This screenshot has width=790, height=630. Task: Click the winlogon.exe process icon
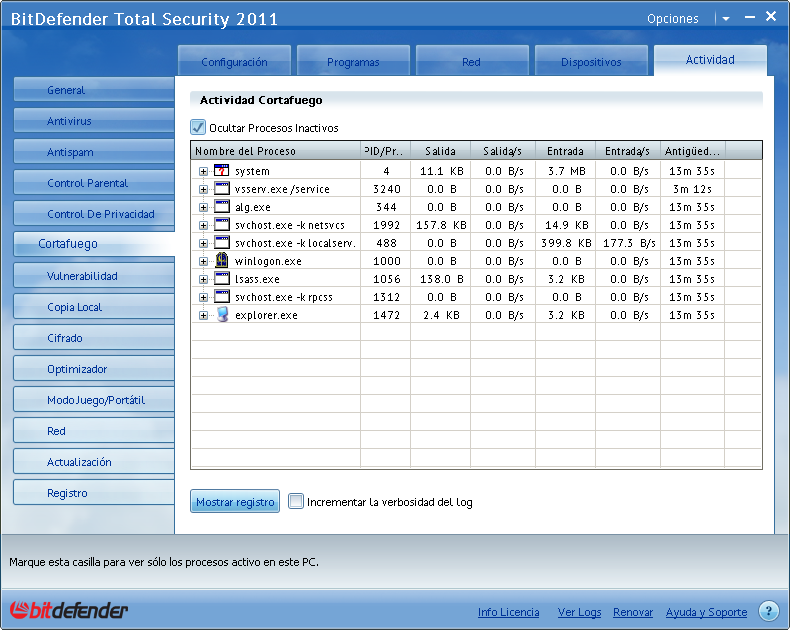click(x=222, y=261)
